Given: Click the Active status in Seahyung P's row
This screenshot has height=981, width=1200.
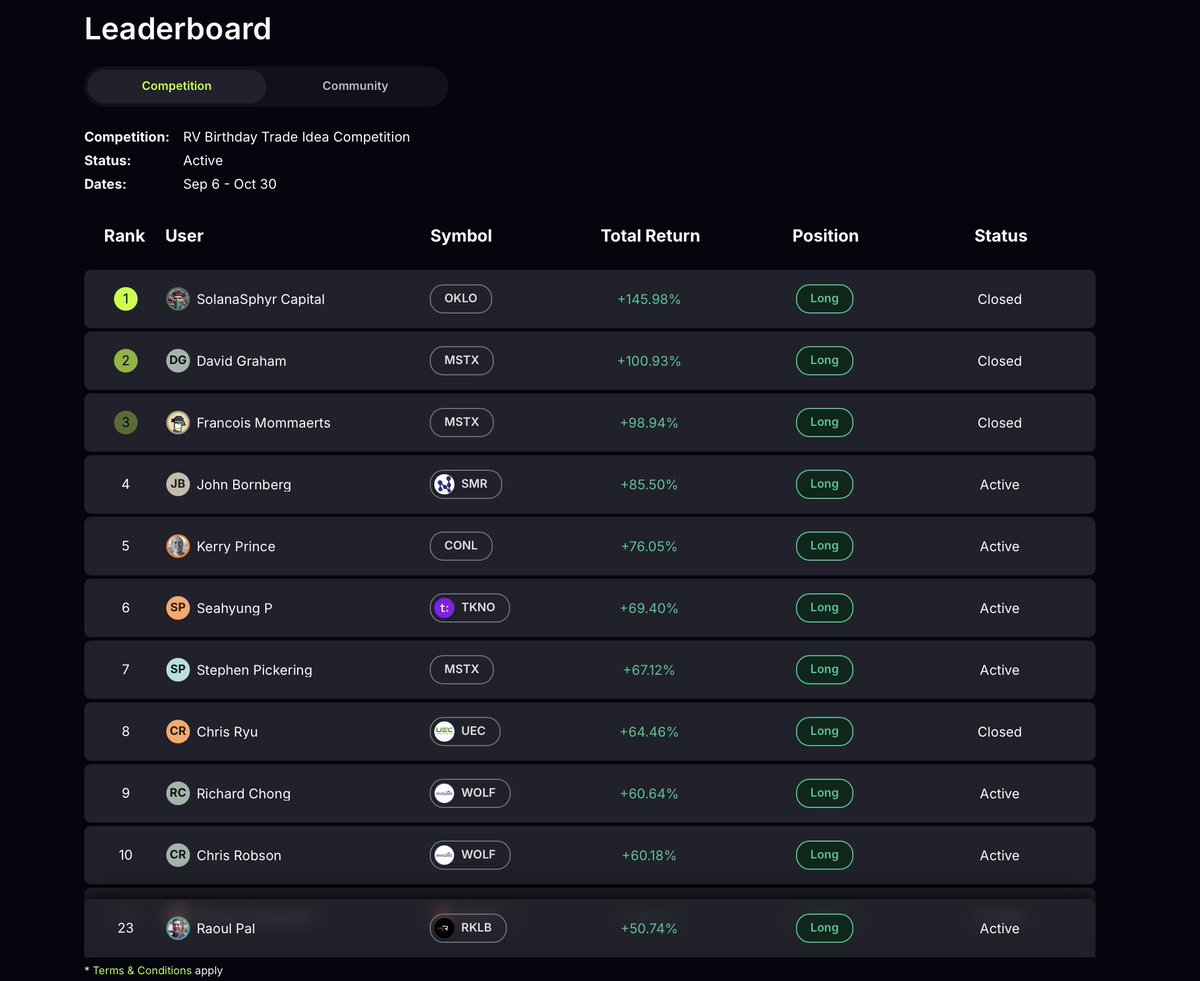Looking at the screenshot, I should click(x=999, y=608).
